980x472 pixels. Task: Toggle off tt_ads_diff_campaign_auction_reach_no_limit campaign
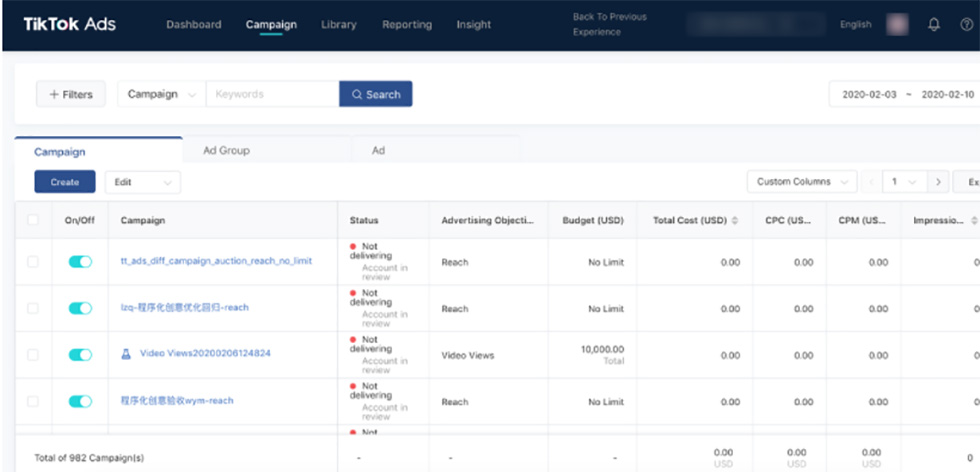(x=80, y=261)
